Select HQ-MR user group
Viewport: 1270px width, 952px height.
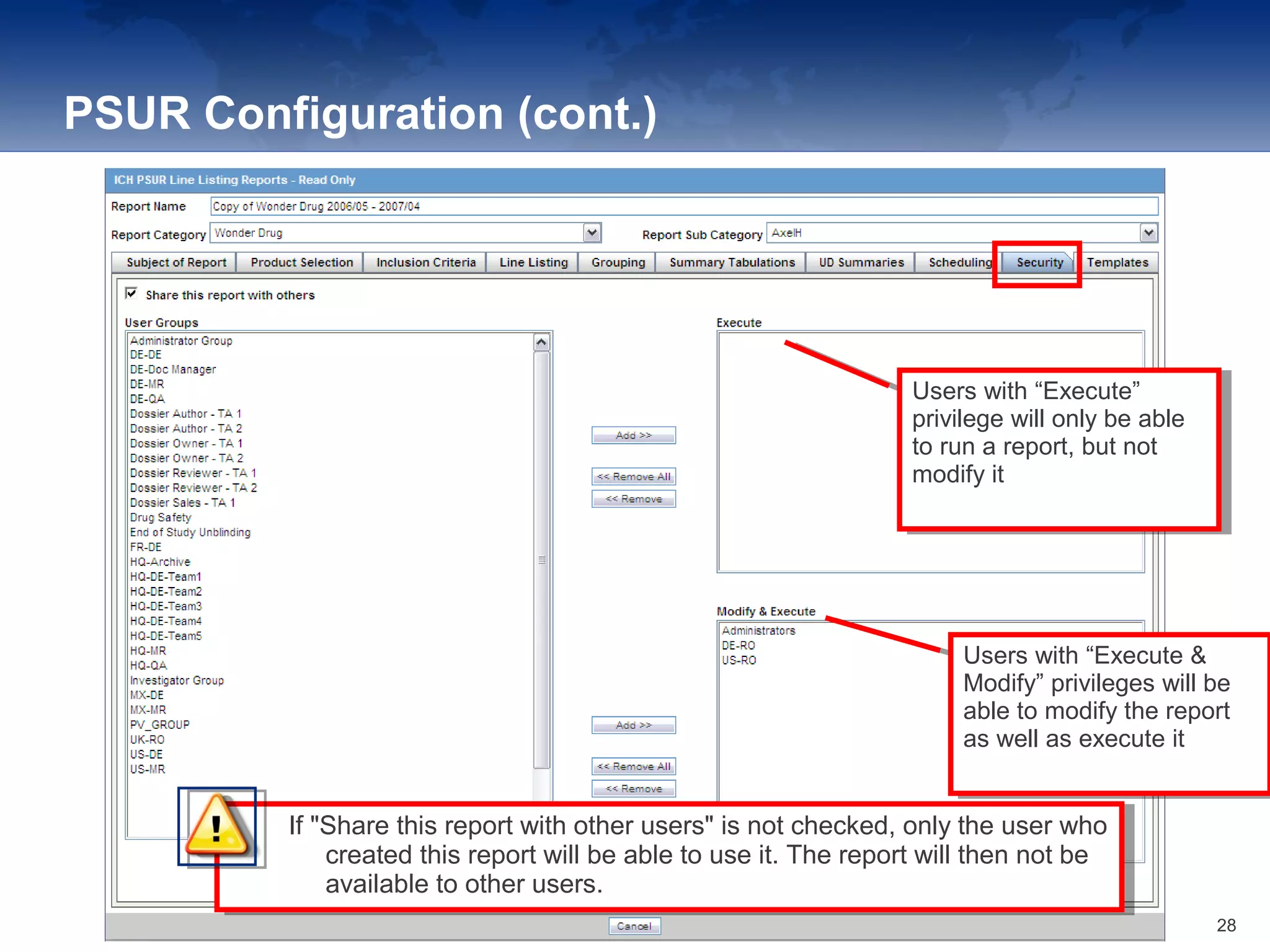point(148,651)
